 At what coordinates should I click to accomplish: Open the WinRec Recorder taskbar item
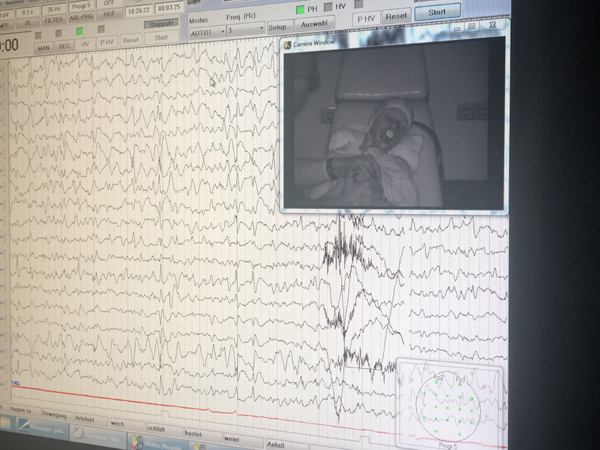click(x=158, y=444)
